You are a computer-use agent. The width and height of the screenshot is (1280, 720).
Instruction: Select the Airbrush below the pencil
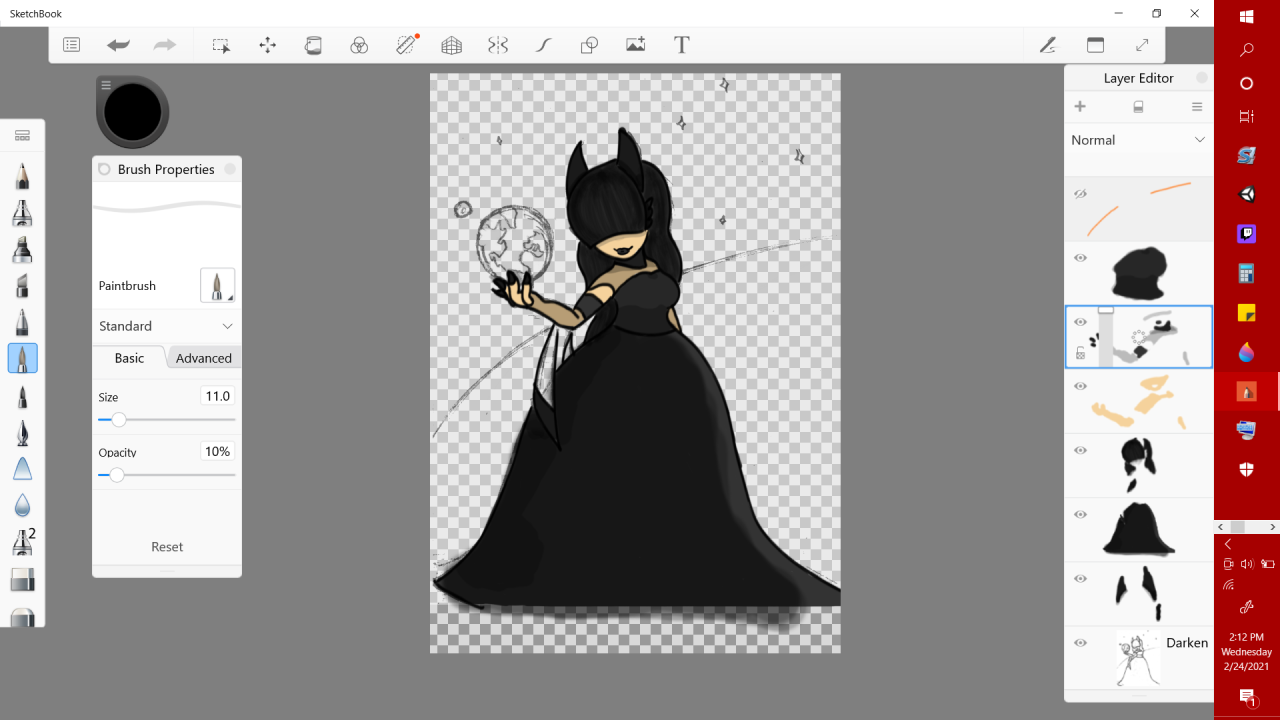[x=22, y=213]
